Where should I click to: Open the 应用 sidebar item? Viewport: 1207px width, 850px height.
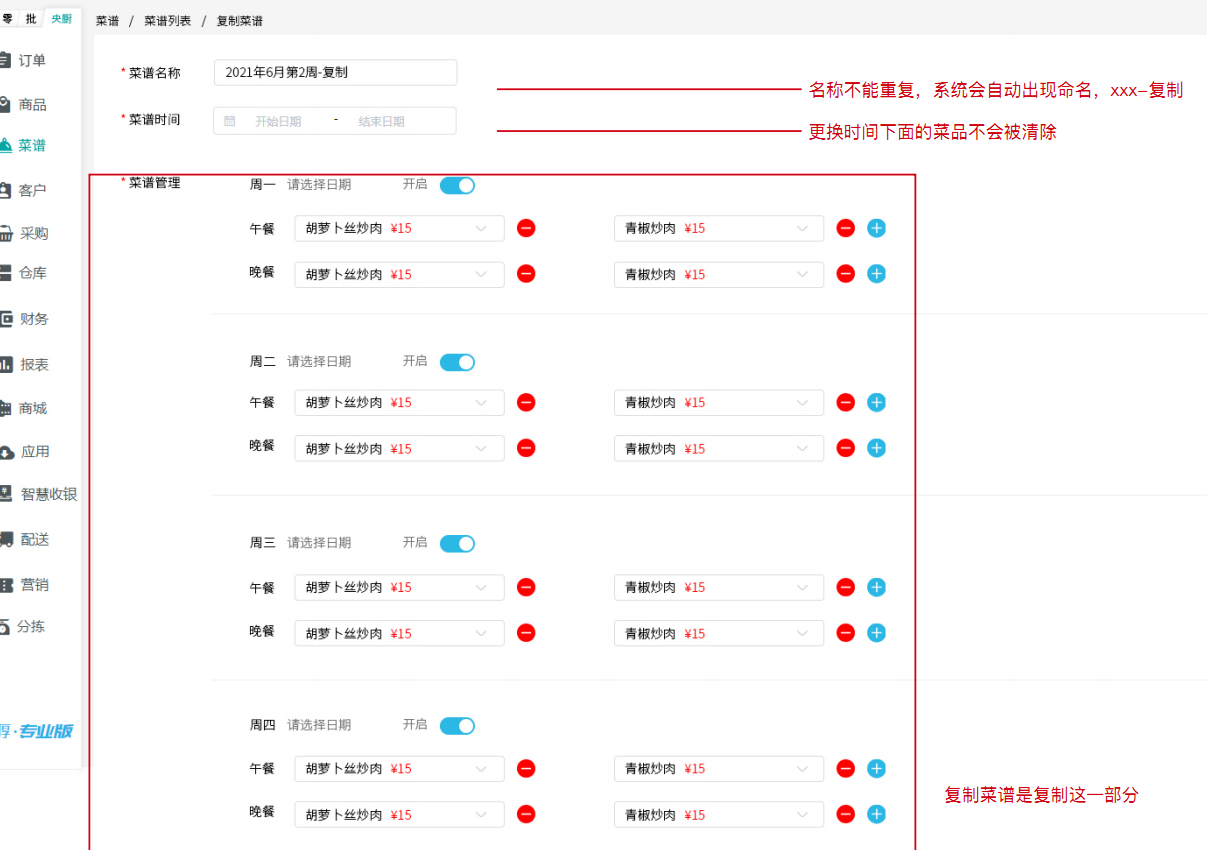pyautogui.click(x=34, y=452)
